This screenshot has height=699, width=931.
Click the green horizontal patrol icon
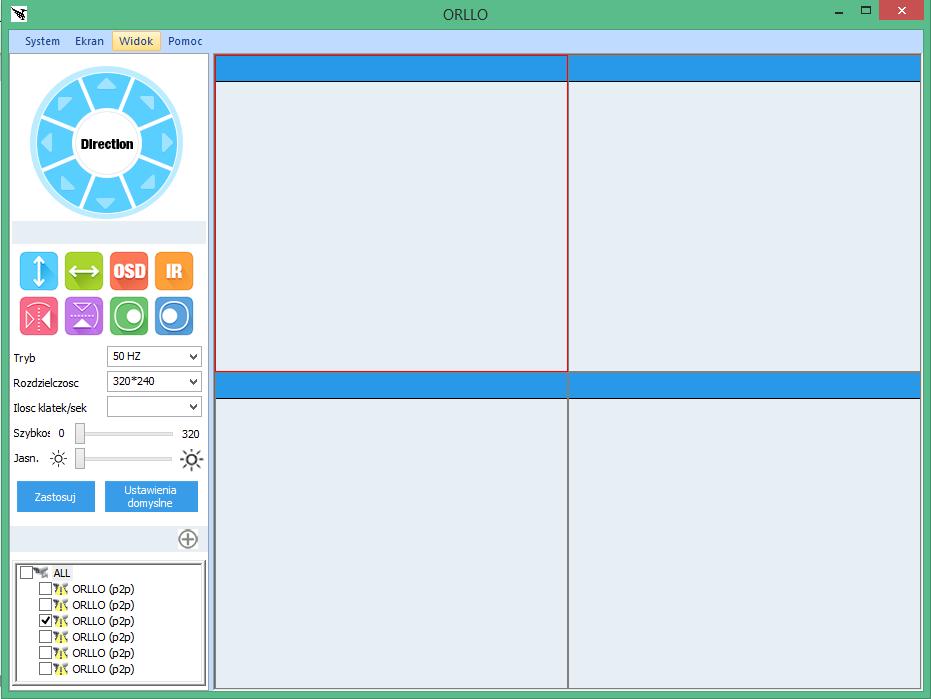84,271
